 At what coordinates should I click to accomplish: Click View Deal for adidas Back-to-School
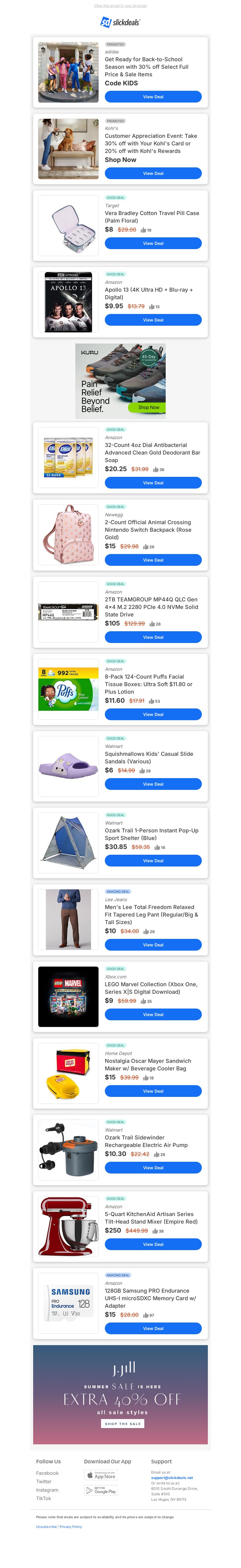point(153,97)
